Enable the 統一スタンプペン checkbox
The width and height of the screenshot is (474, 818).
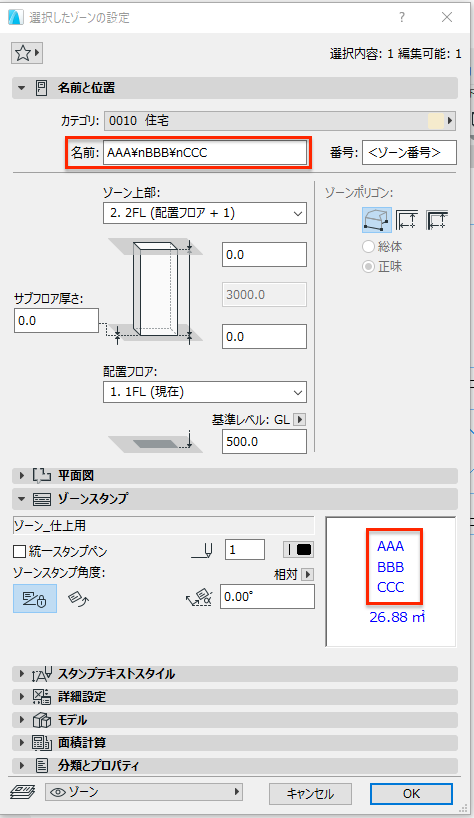coord(19,551)
